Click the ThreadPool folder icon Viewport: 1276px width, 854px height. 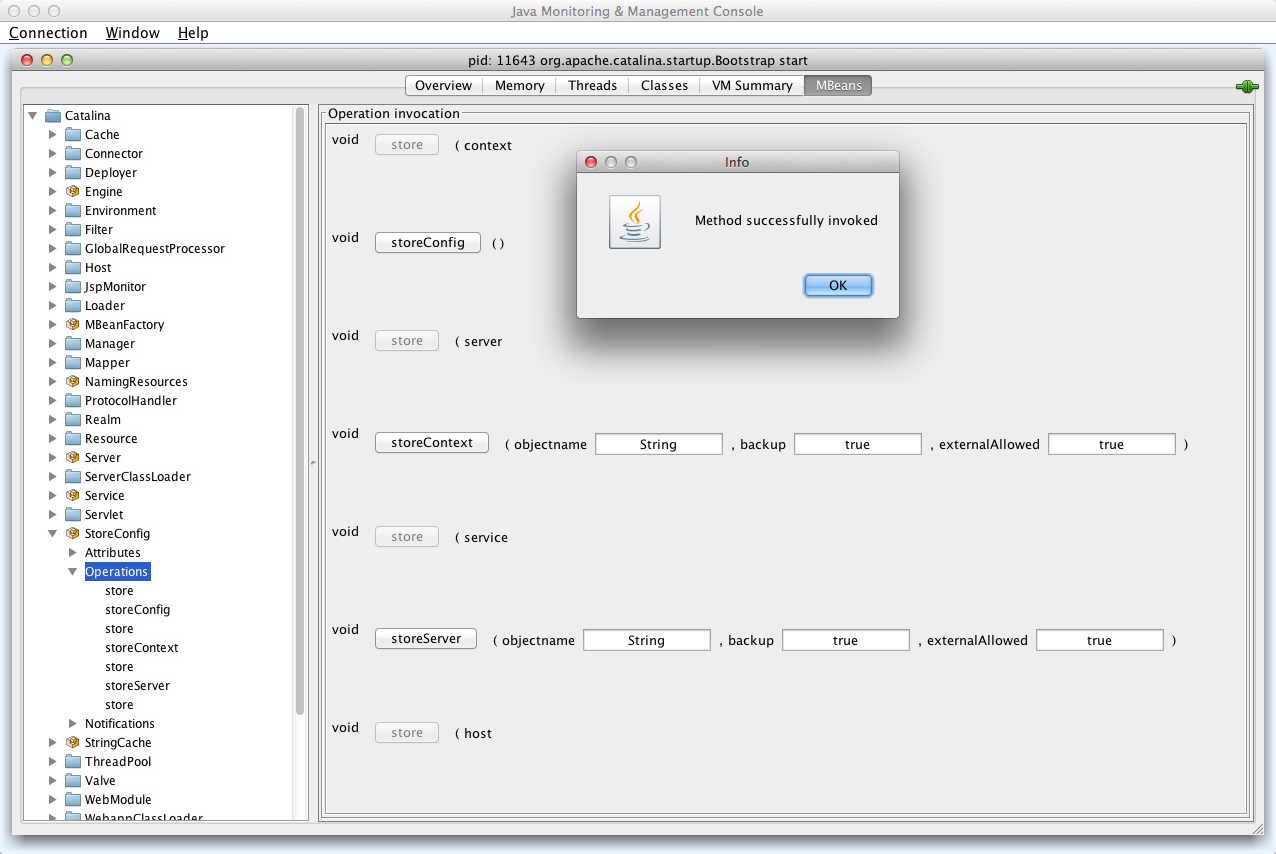(73, 762)
